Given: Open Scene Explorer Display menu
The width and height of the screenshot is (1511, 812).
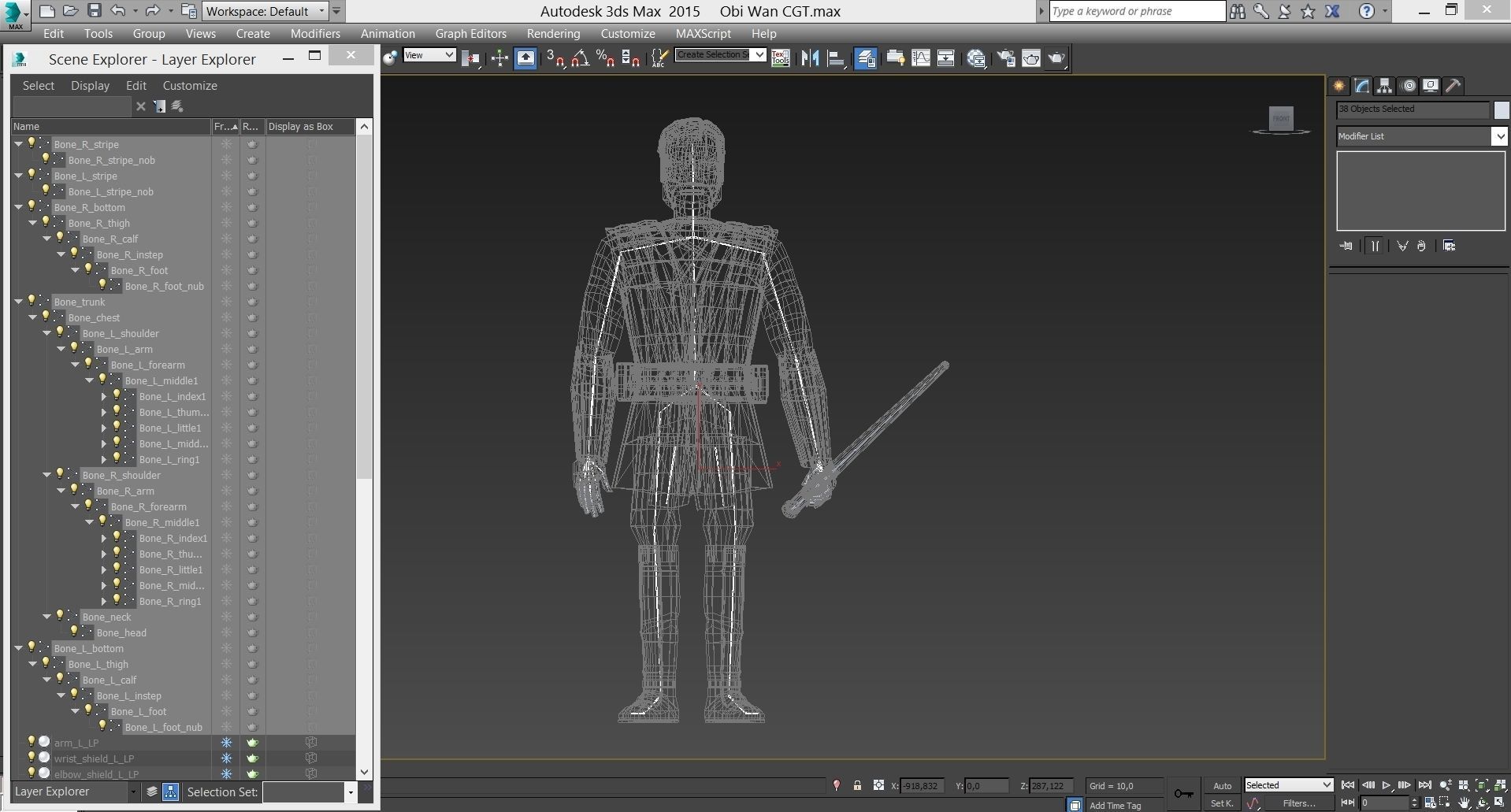Looking at the screenshot, I should pos(90,86).
